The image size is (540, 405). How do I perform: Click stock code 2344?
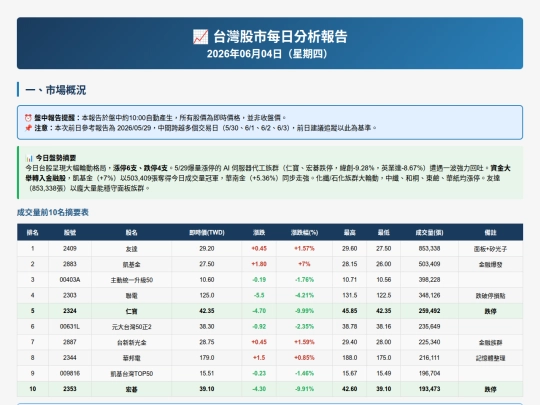click(70, 357)
